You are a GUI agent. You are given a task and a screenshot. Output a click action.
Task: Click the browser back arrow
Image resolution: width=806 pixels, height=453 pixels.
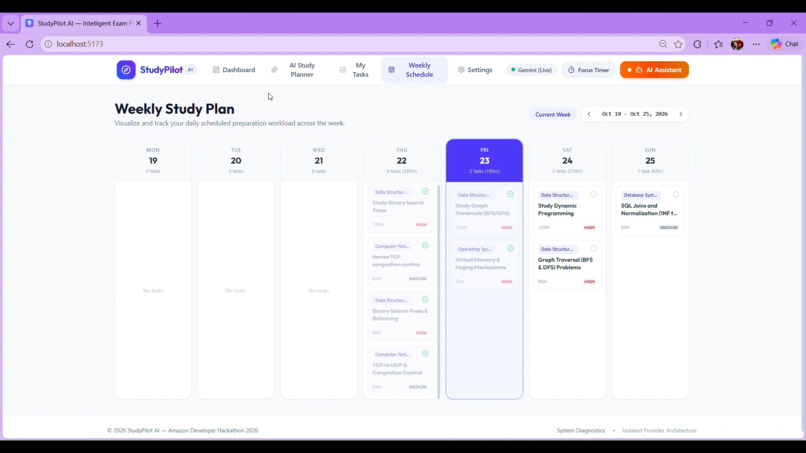(10, 44)
